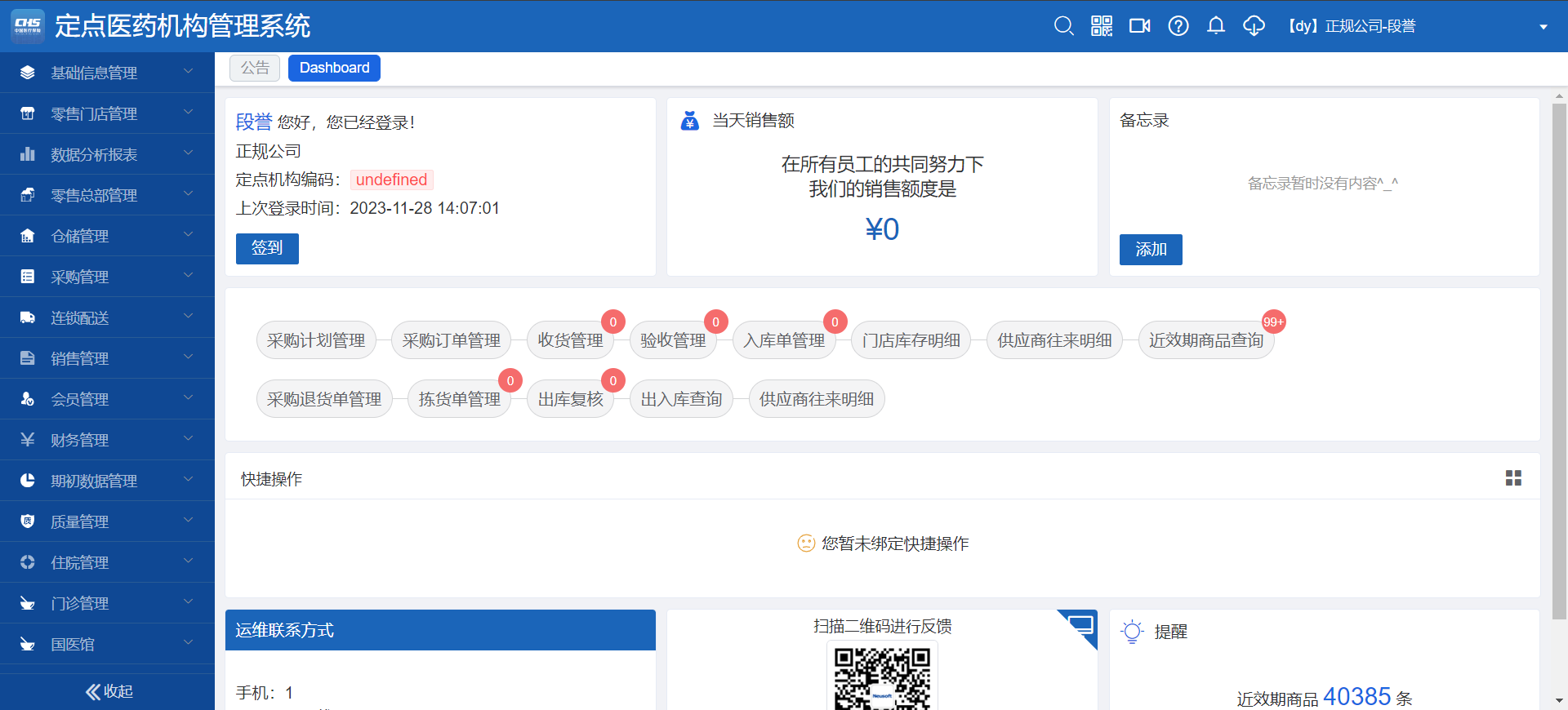Image resolution: width=1568 pixels, height=710 pixels.
Task: Expand 基础信息管理 menu chevron
Action: coord(189,72)
